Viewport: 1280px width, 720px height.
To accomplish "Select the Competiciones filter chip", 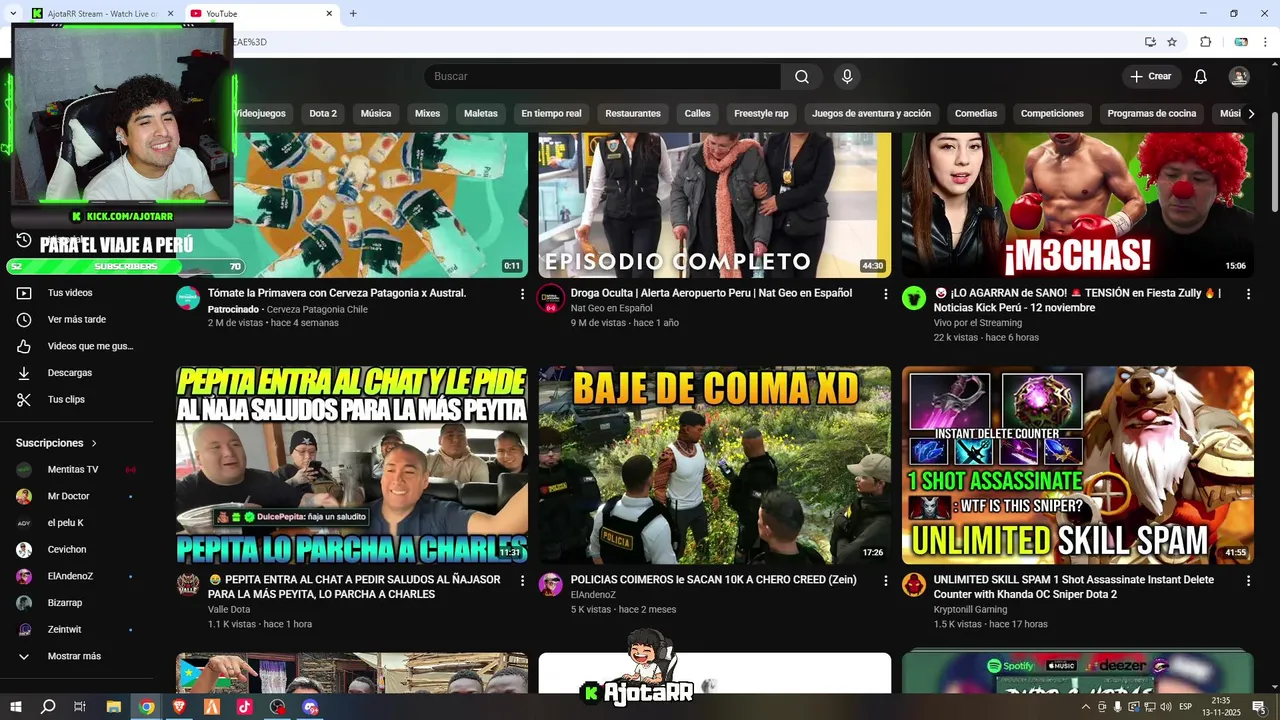I will click(x=1052, y=114).
